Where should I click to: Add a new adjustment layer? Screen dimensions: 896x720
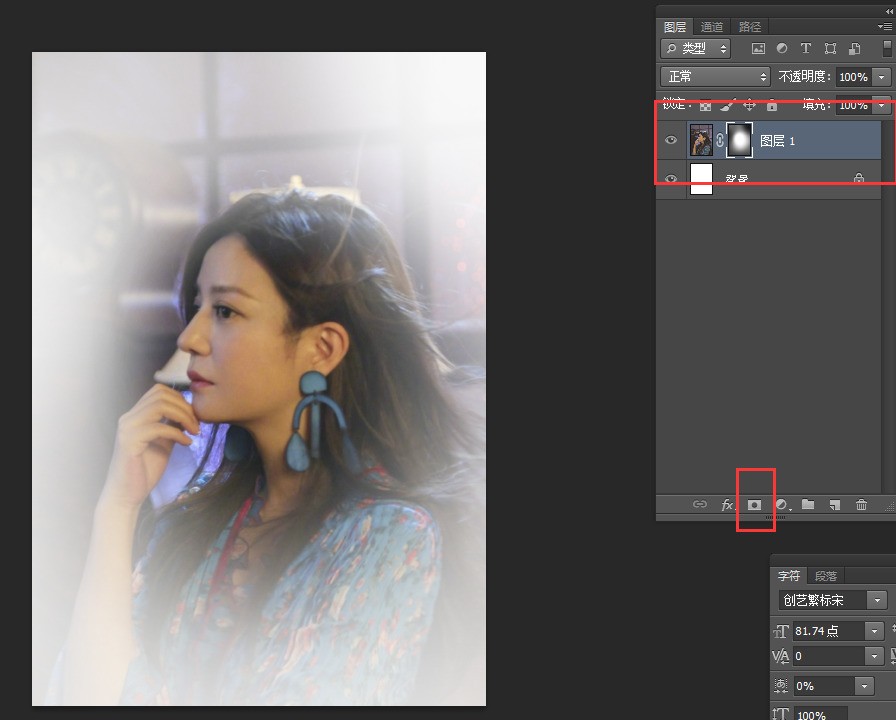(782, 505)
